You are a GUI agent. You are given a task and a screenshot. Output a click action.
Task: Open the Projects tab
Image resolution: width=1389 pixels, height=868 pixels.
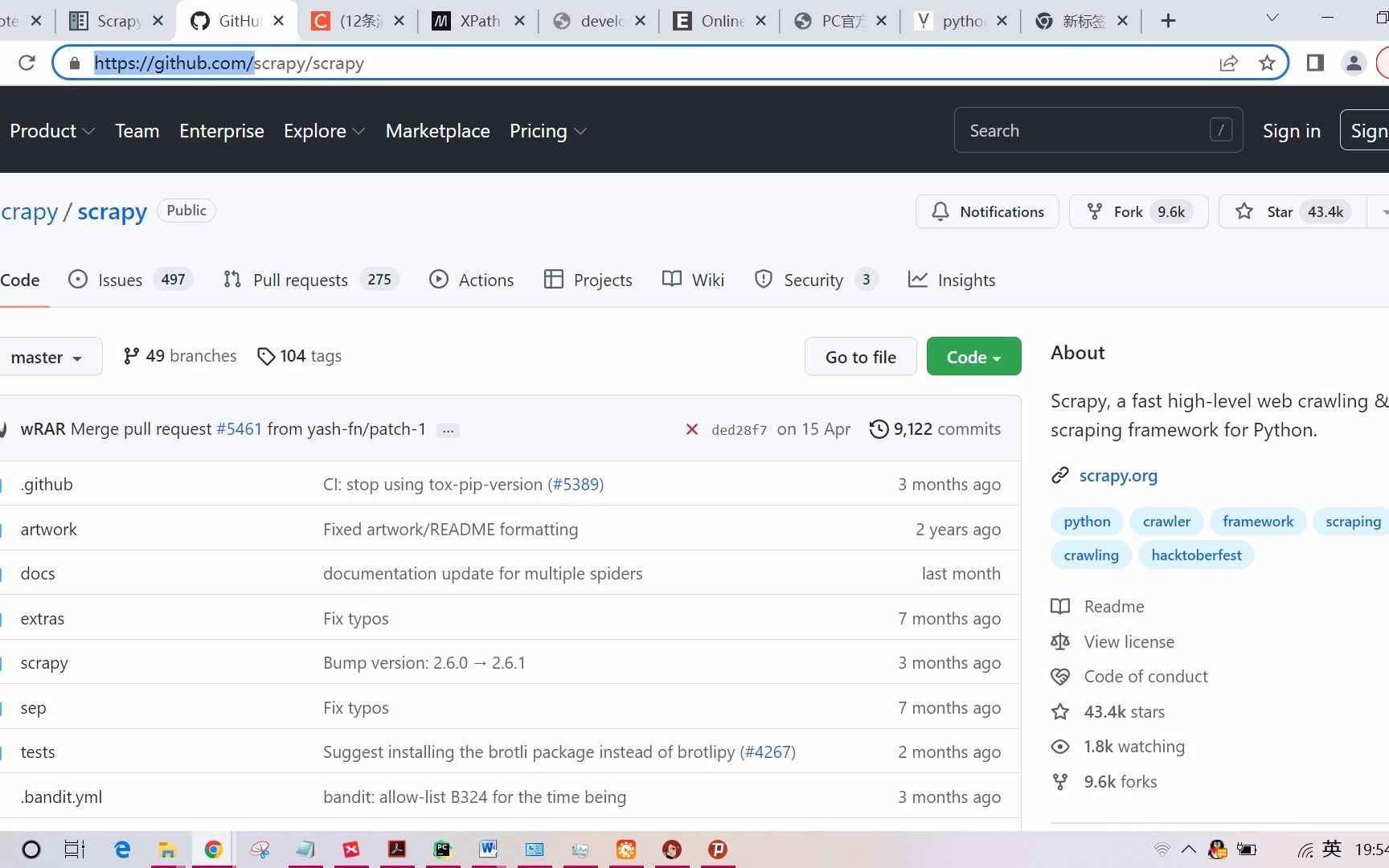(588, 280)
